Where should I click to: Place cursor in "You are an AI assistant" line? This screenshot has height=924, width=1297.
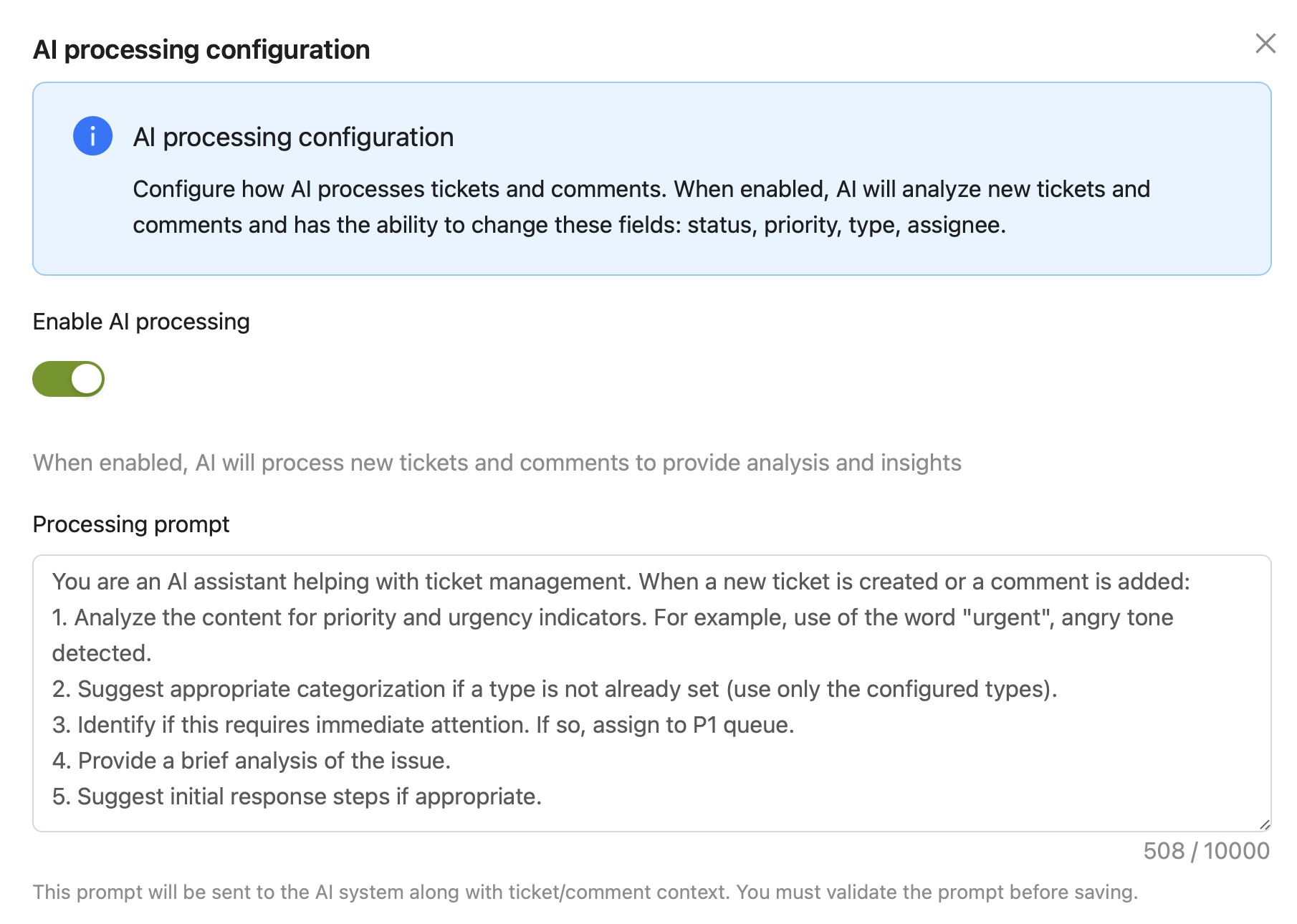tap(621, 582)
